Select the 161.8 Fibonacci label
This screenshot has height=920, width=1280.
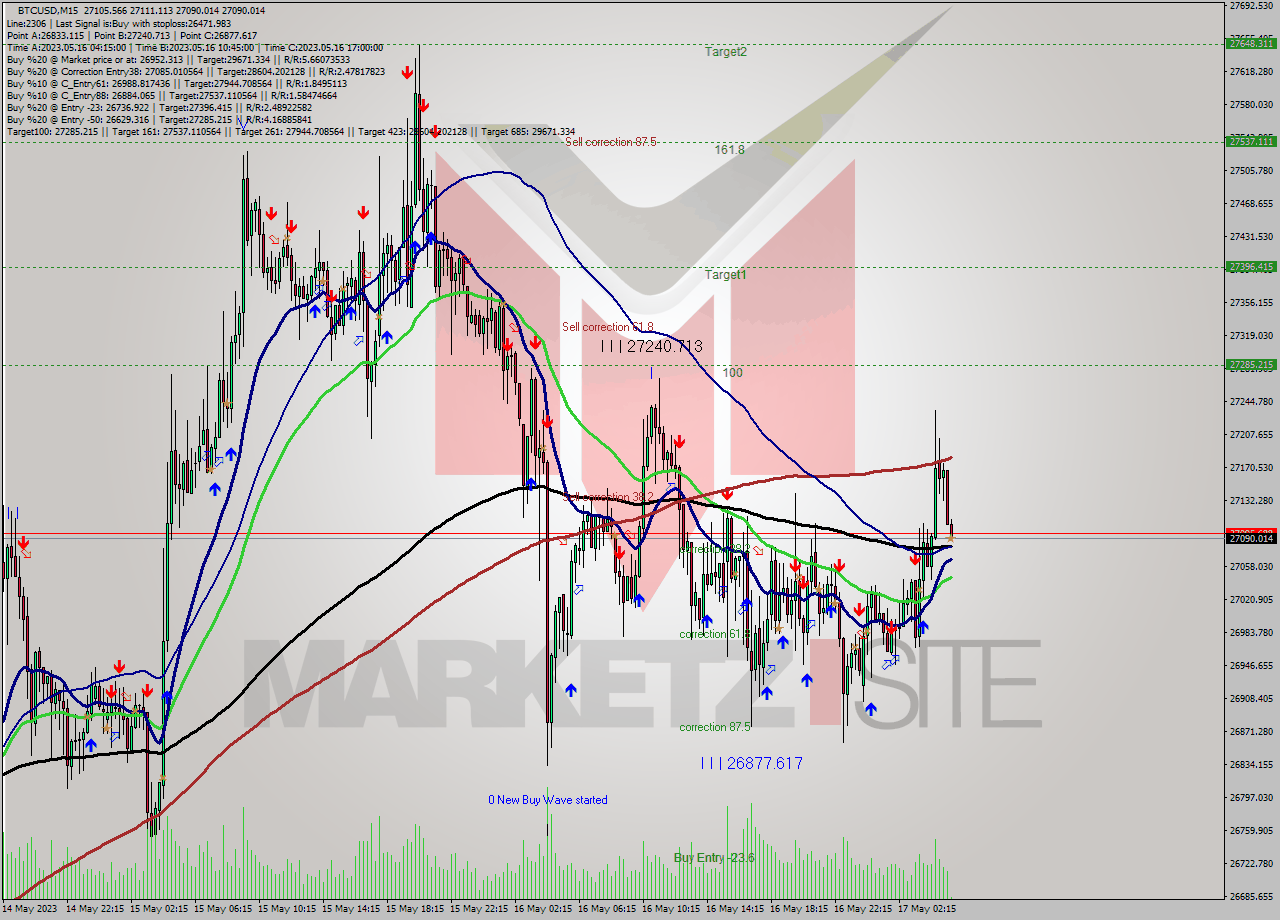pyautogui.click(x=729, y=149)
